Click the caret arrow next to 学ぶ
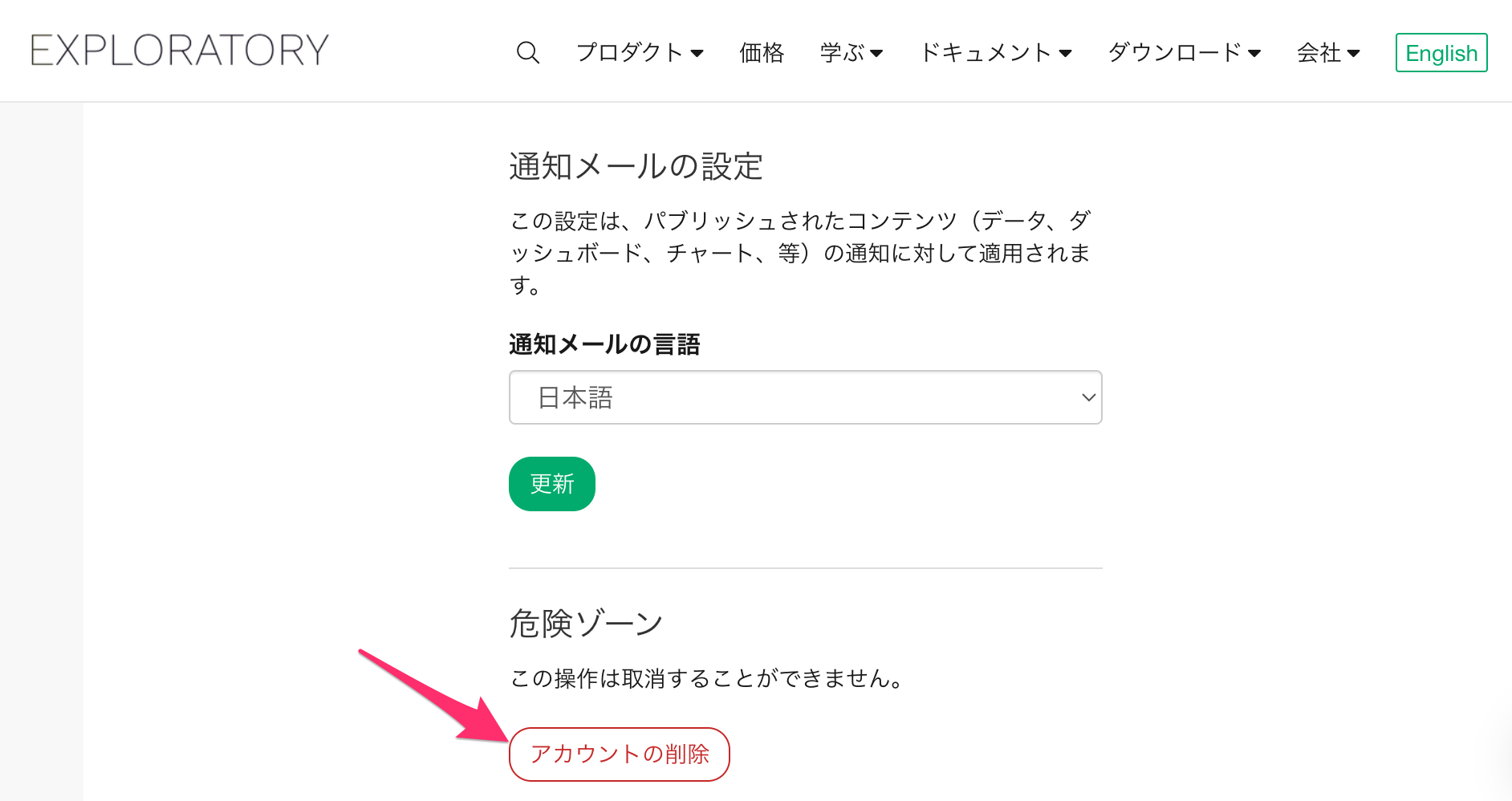Image resolution: width=1512 pixels, height=801 pixels. (x=876, y=54)
